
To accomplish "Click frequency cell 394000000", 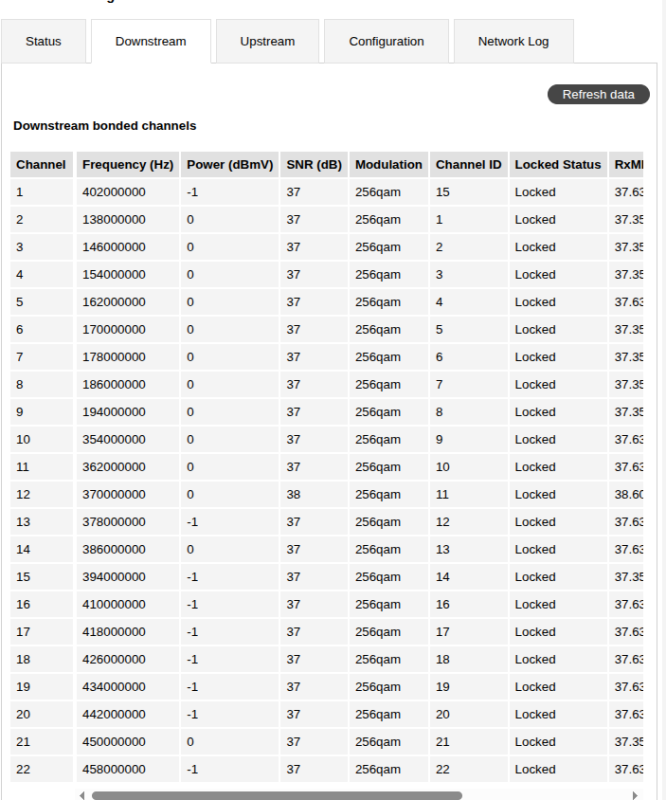I will click(x=128, y=577).
